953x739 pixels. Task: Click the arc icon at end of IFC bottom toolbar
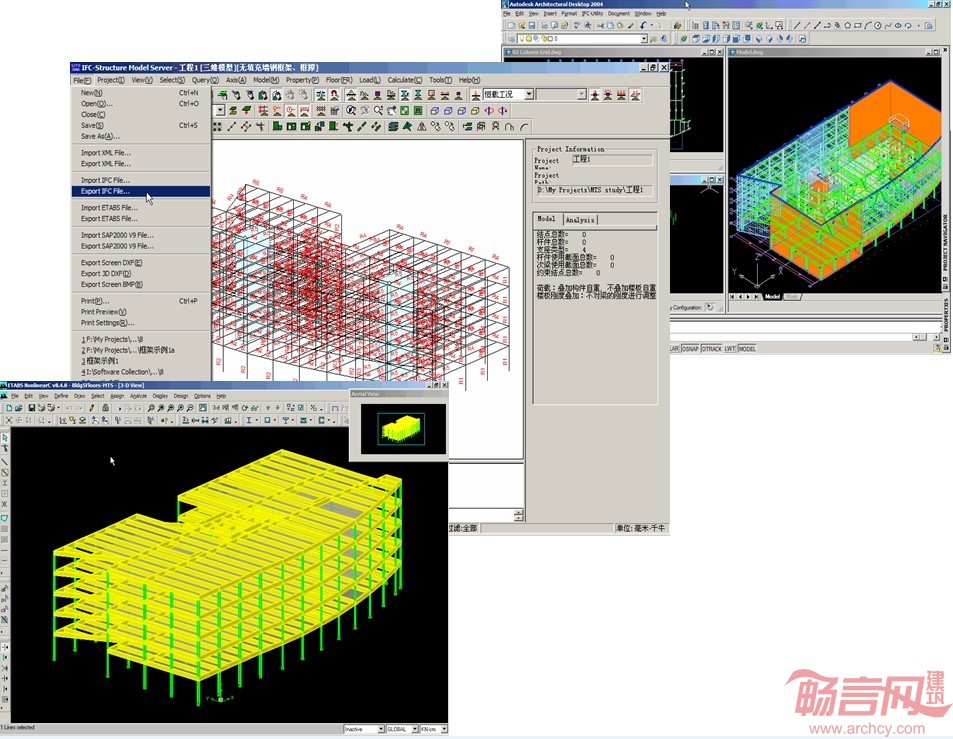tap(524, 126)
